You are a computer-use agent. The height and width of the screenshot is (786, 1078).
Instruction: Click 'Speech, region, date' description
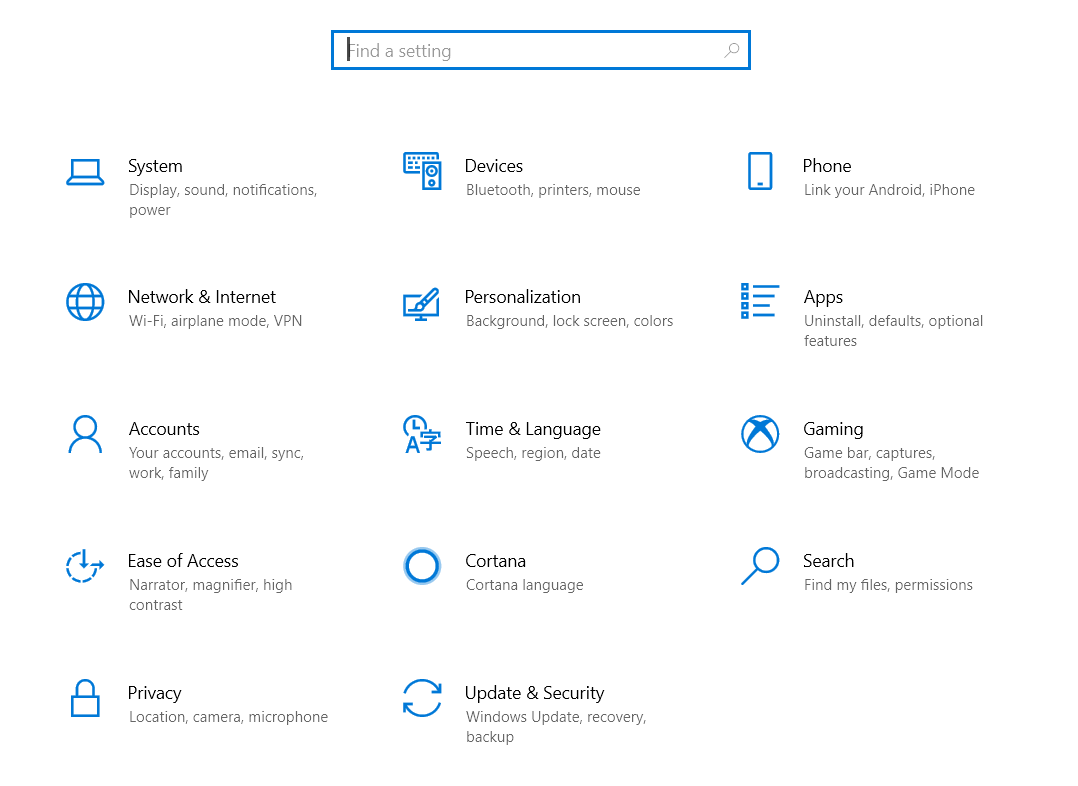tap(533, 453)
